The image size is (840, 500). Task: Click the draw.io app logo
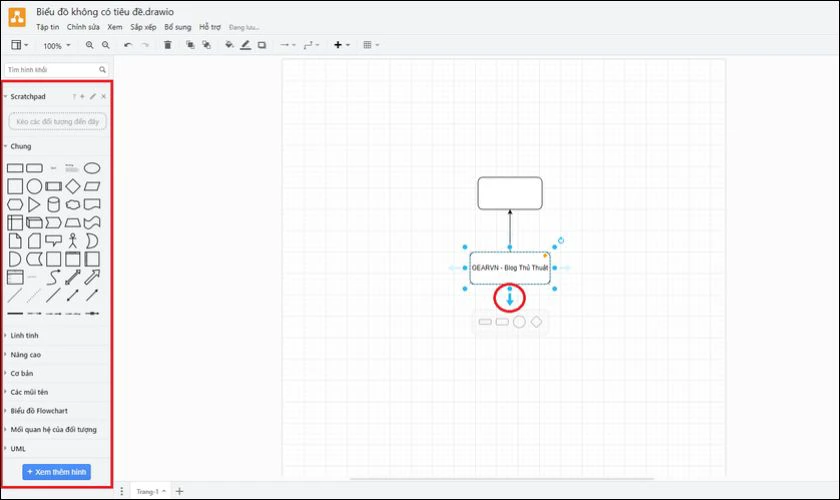point(17,17)
